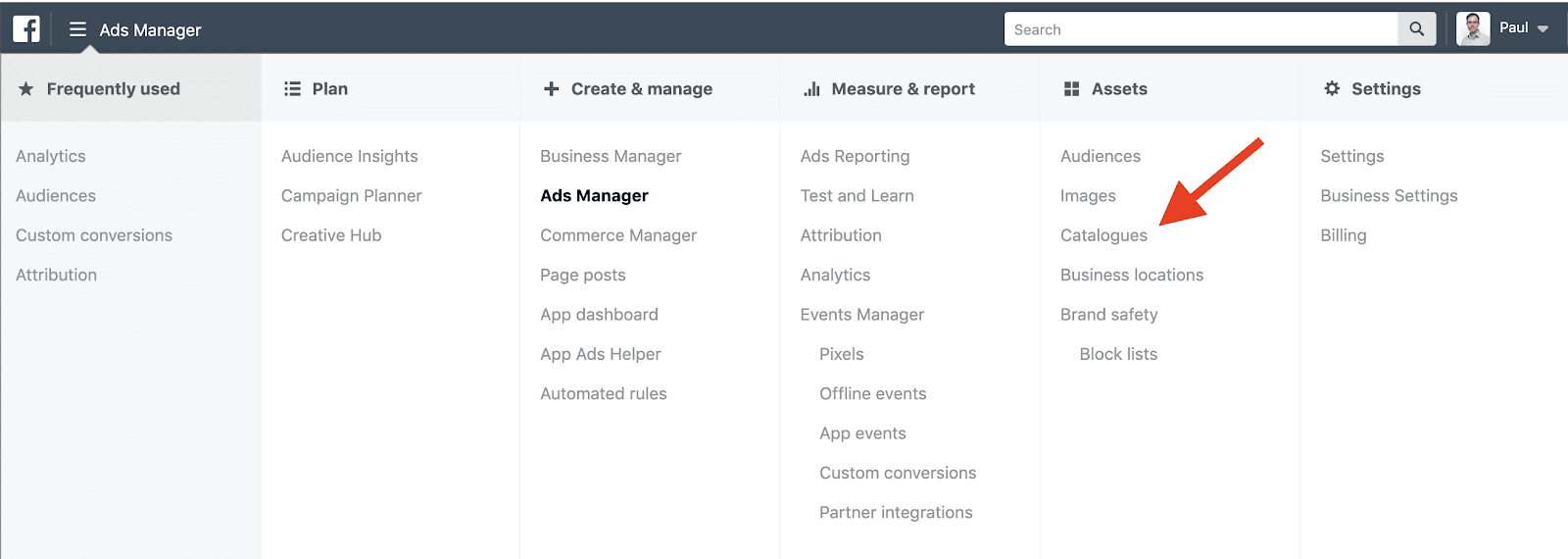
Task: Click the Plan list icon
Action: click(x=292, y=88)
